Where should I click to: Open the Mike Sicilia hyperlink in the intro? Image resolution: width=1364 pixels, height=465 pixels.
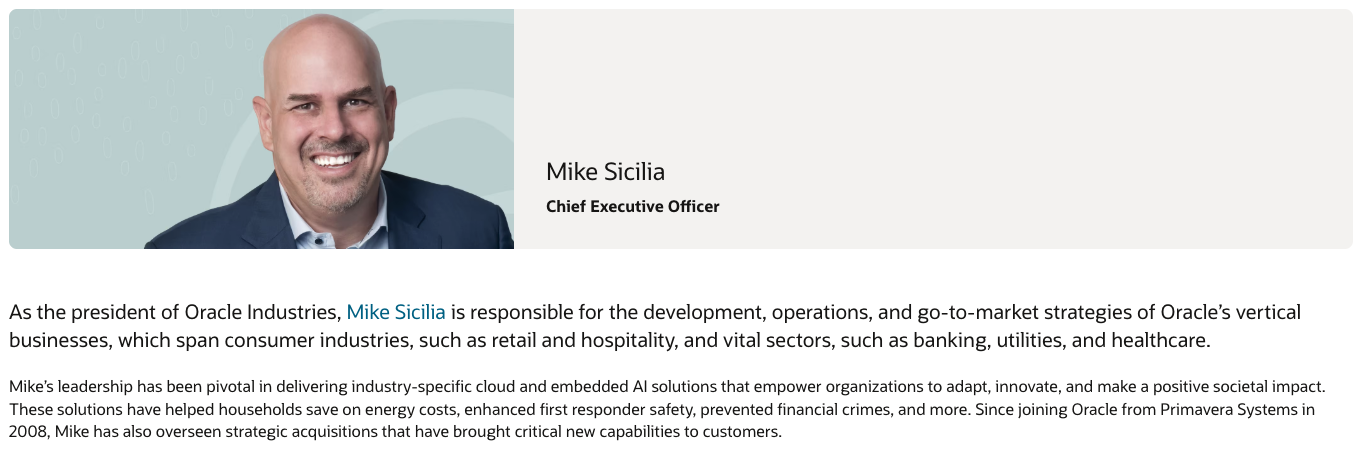tap(396, 312)
